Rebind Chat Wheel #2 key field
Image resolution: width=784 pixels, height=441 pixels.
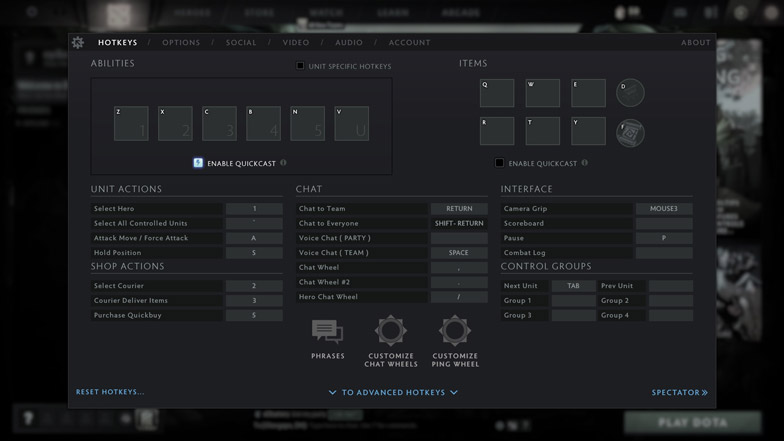[x=459, y=282]
